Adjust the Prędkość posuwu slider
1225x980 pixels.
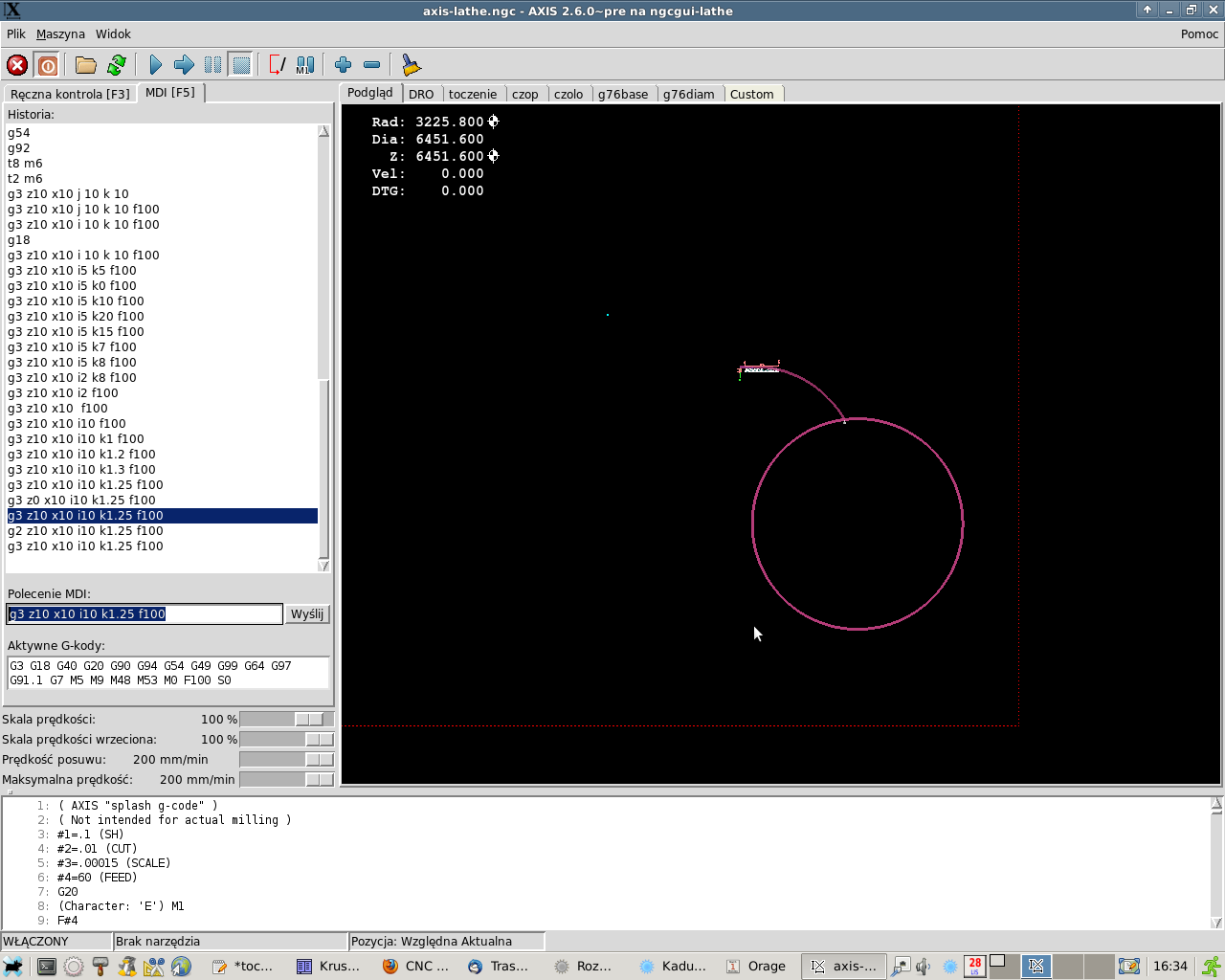(x=286, y=759)
